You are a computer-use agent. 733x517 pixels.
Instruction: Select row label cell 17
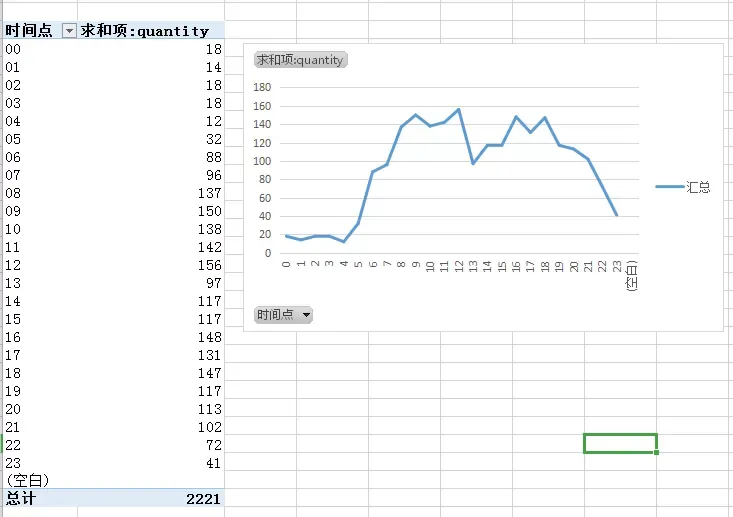click(41, 355)
